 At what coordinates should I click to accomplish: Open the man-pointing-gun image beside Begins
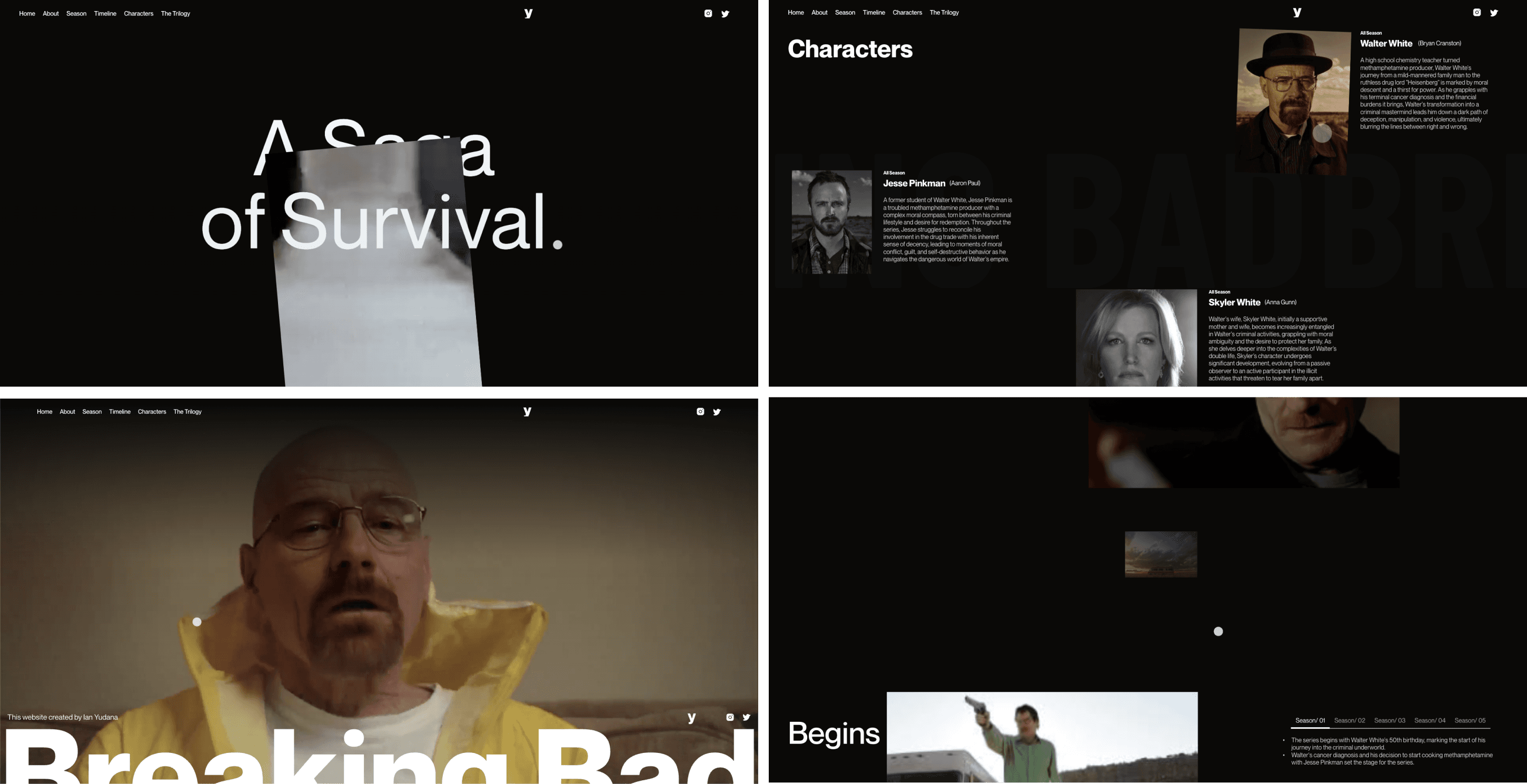pos(1042,737)
